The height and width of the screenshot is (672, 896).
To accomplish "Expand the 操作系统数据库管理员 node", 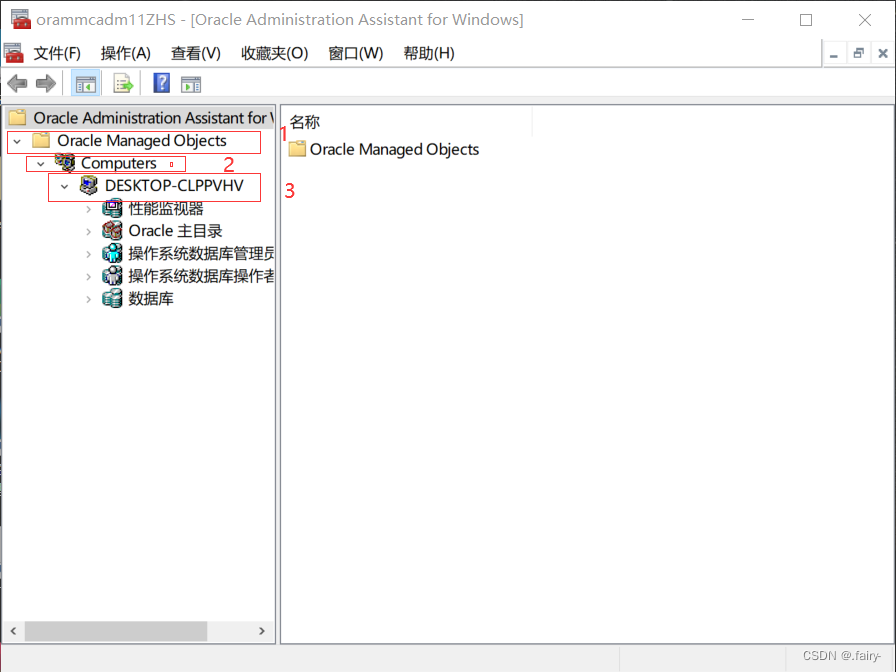I will pos(89,254).
